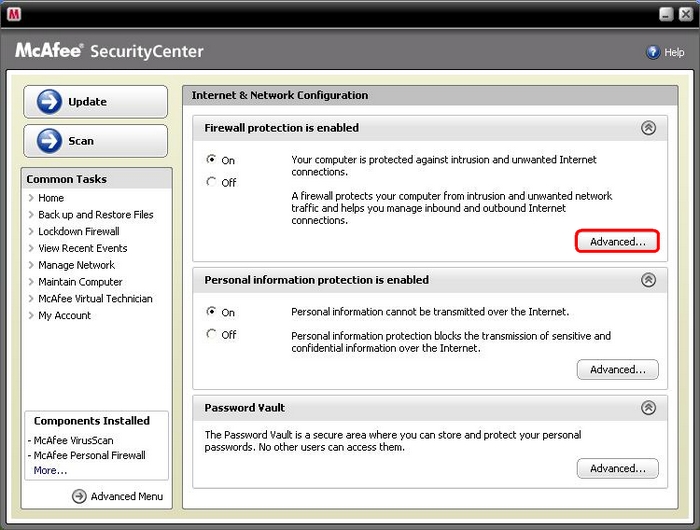Click the chevron next to View Recent Events
Image resolution: width=700 pixels, height=530 pixels.
point(31,248)
